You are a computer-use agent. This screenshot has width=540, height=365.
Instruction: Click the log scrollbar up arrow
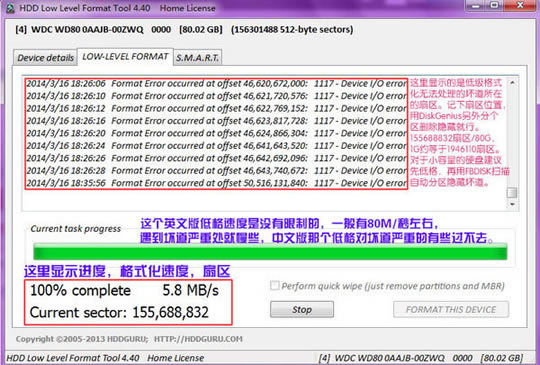[x=512, y=83]
